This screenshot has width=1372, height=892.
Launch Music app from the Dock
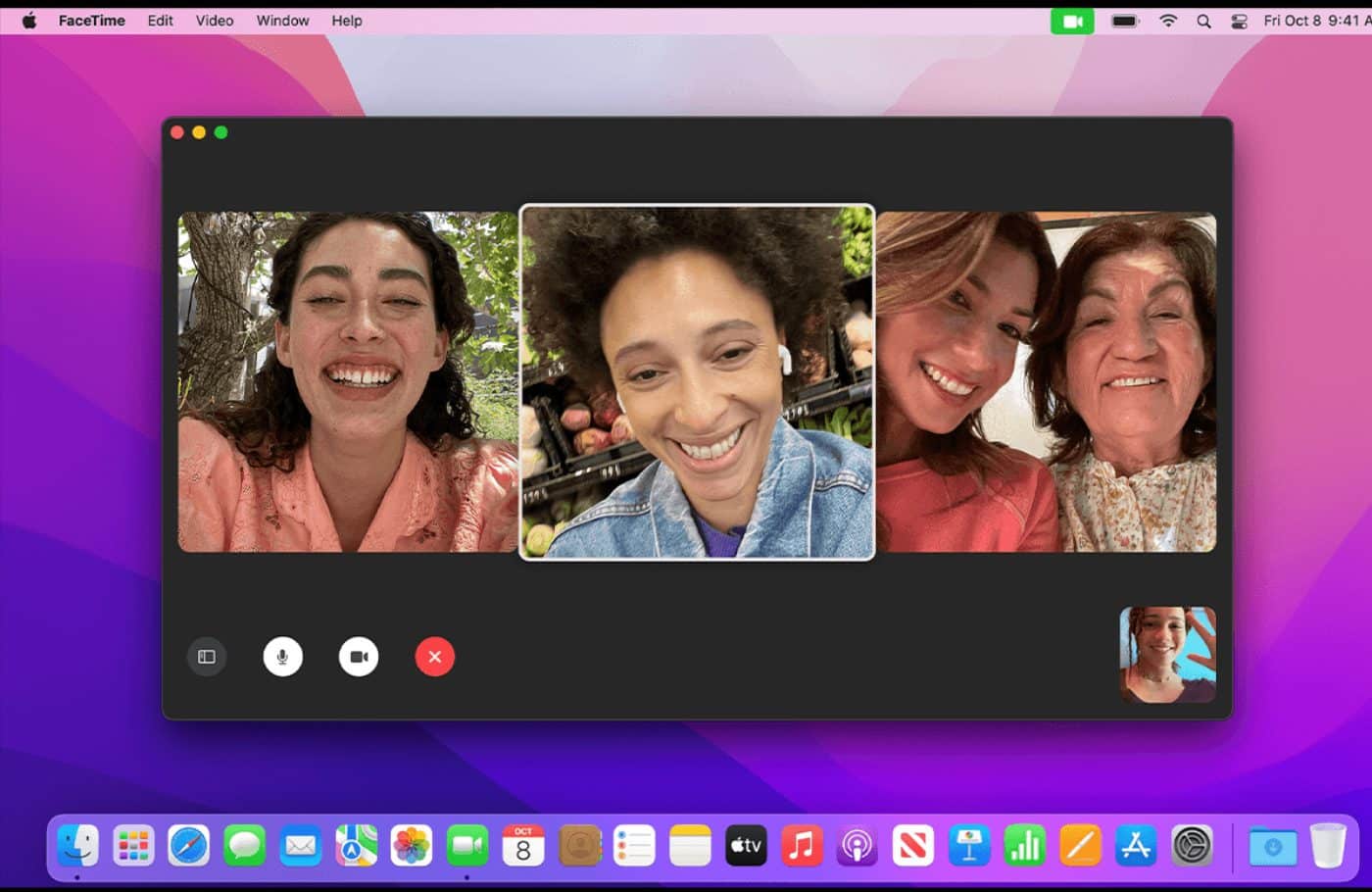click(x=802, y=846)
